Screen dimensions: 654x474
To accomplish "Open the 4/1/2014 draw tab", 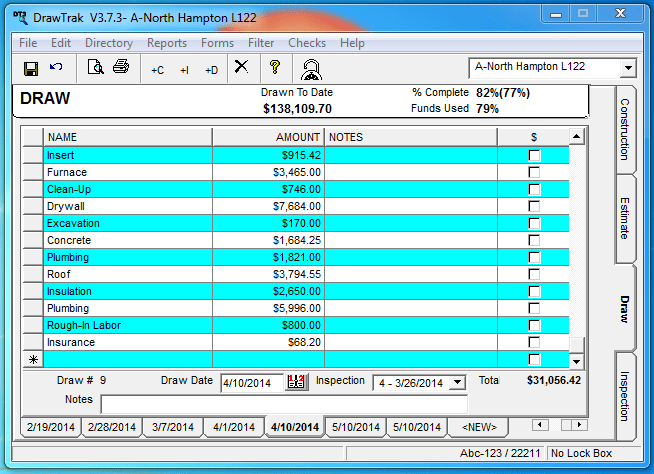I will click(x=234, y=427).
